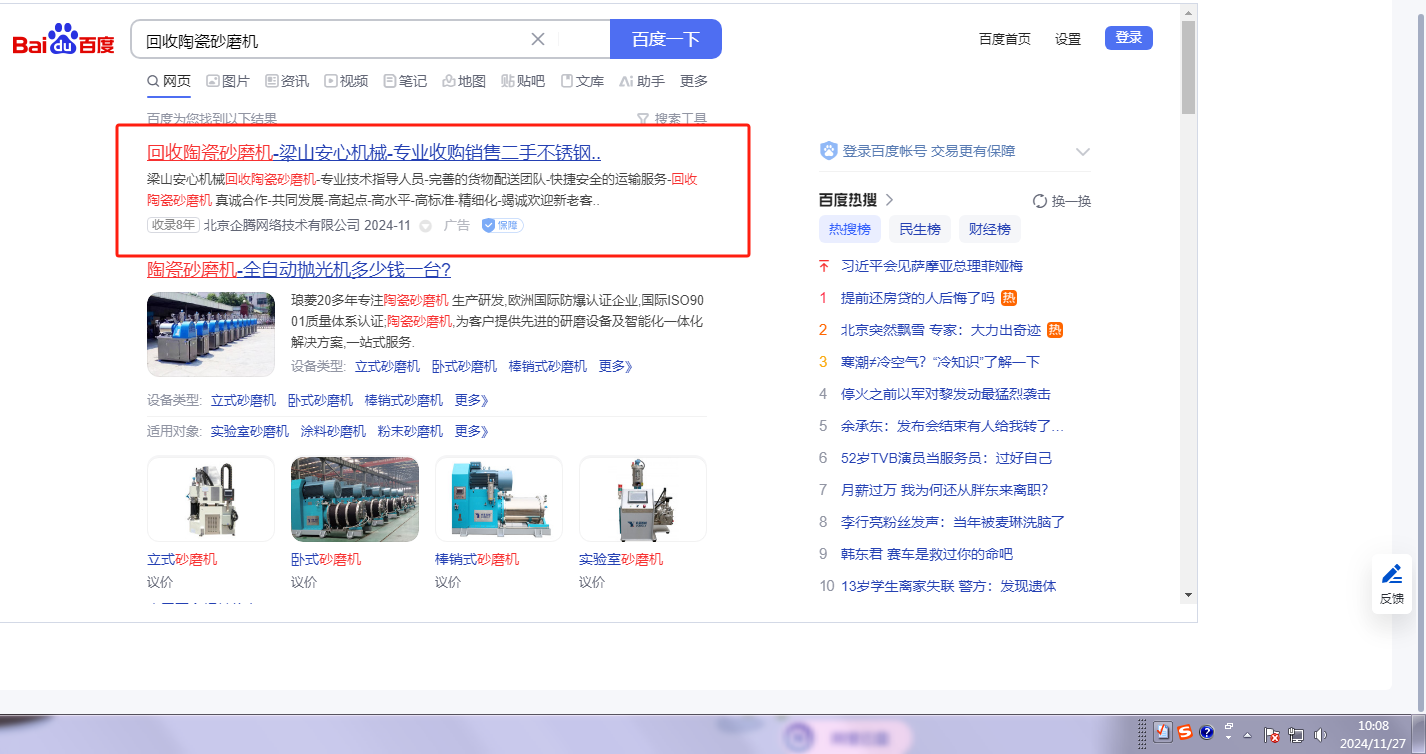Image resolution: width=1426 pixels, height=754 pixels.
Task: Click the blue help question mark icon
Action: click(1207, 733)
